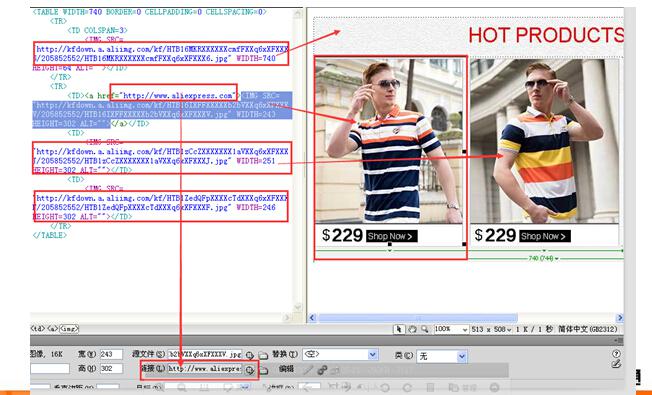Click the height field showing 302

(x=111, y=368)
